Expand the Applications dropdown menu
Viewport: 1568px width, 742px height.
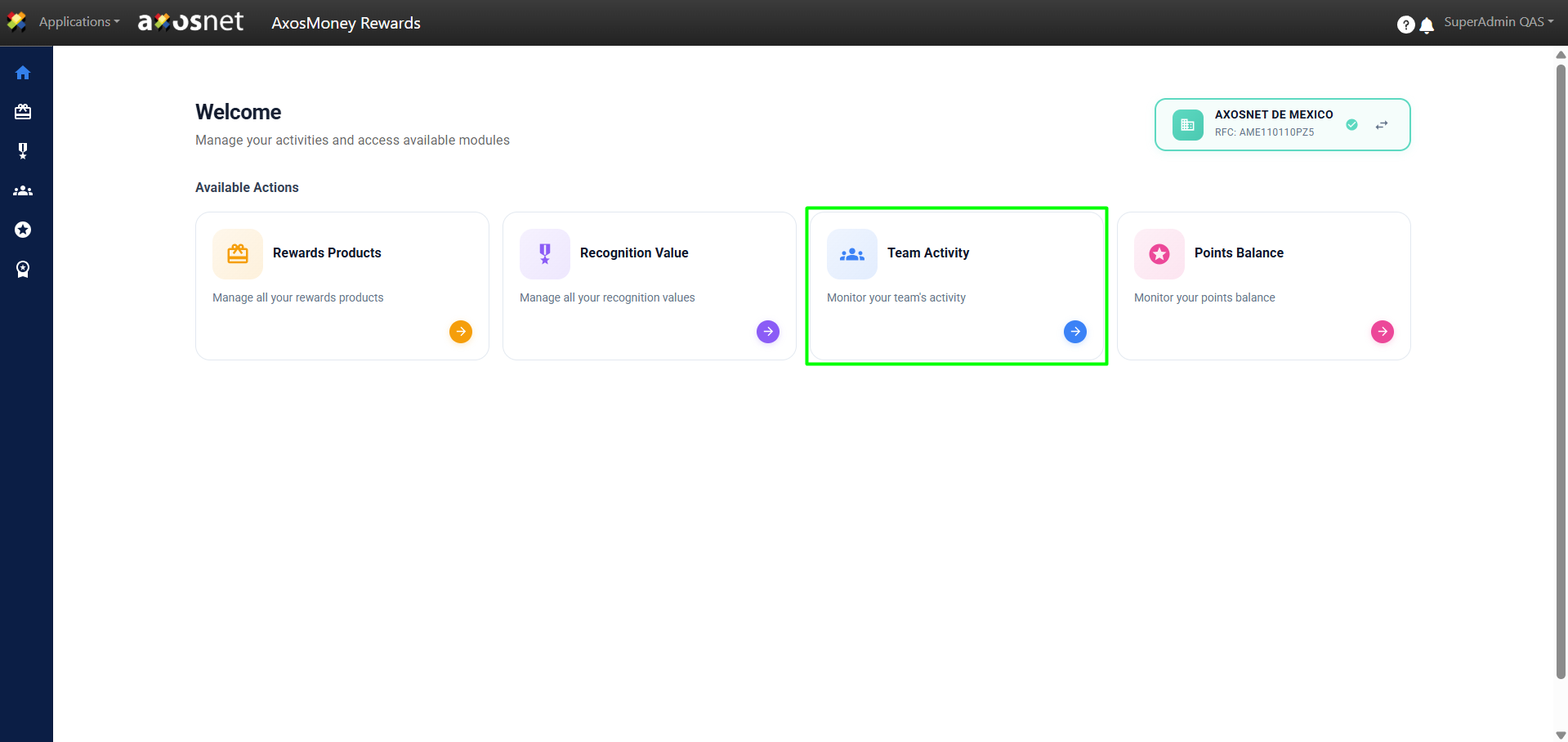coord(78,22)
